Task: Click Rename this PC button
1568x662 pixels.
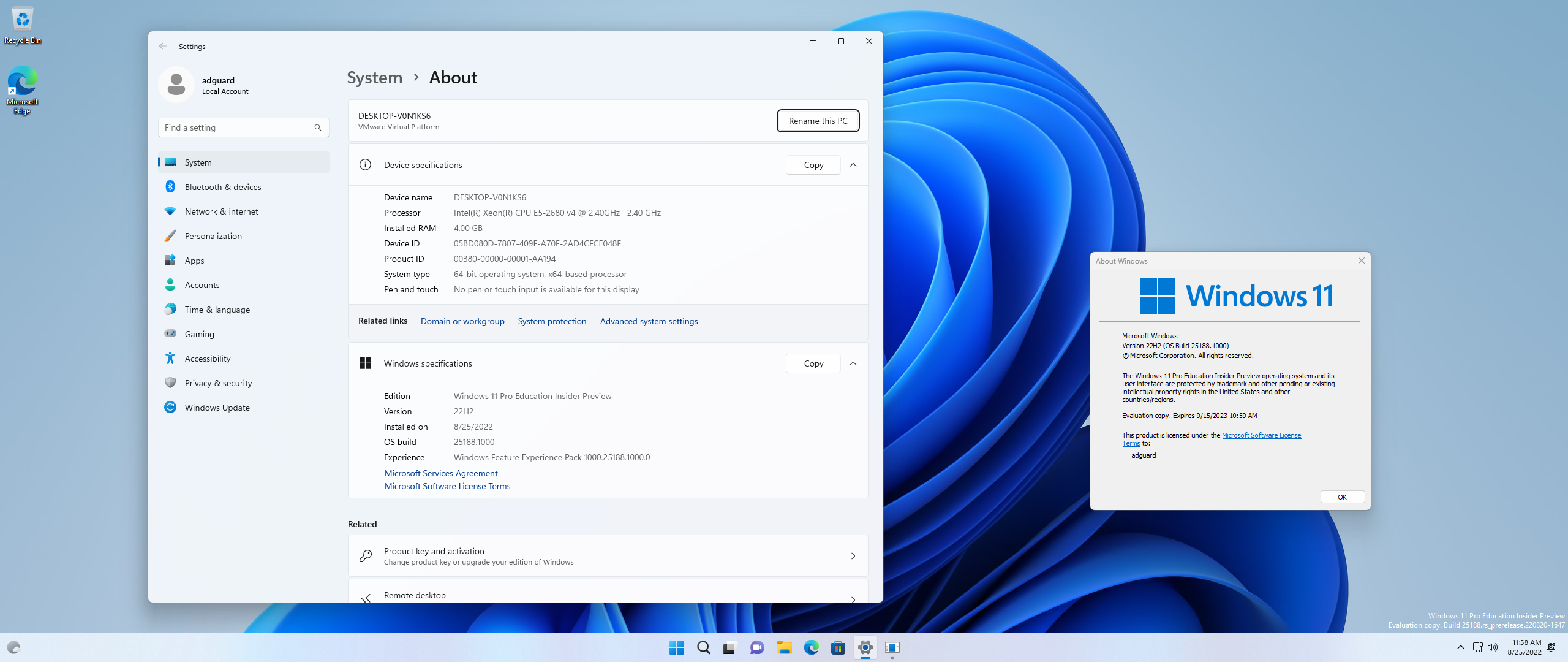Action: point(818,121)
